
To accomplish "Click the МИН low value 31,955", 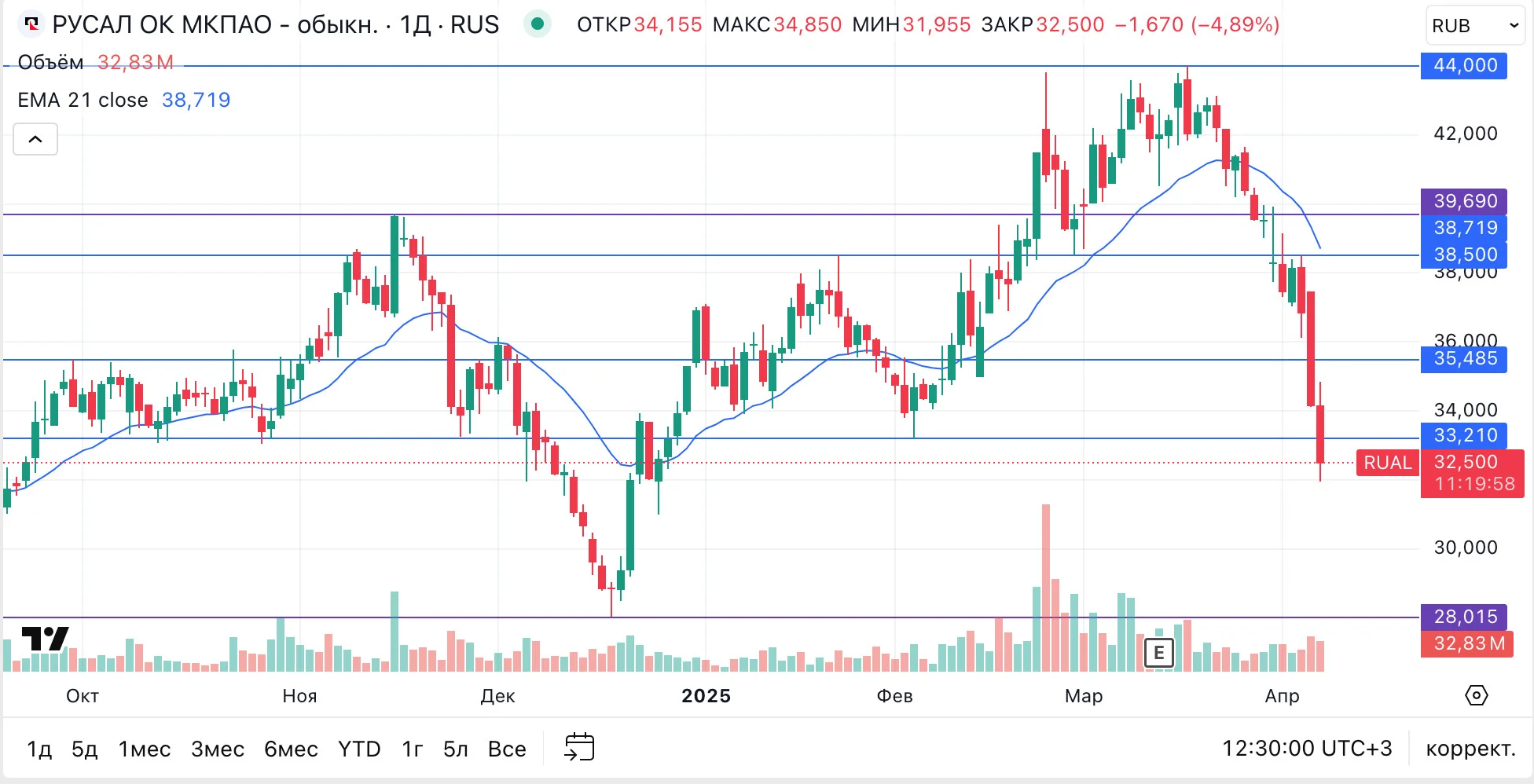I will point(937,24).
